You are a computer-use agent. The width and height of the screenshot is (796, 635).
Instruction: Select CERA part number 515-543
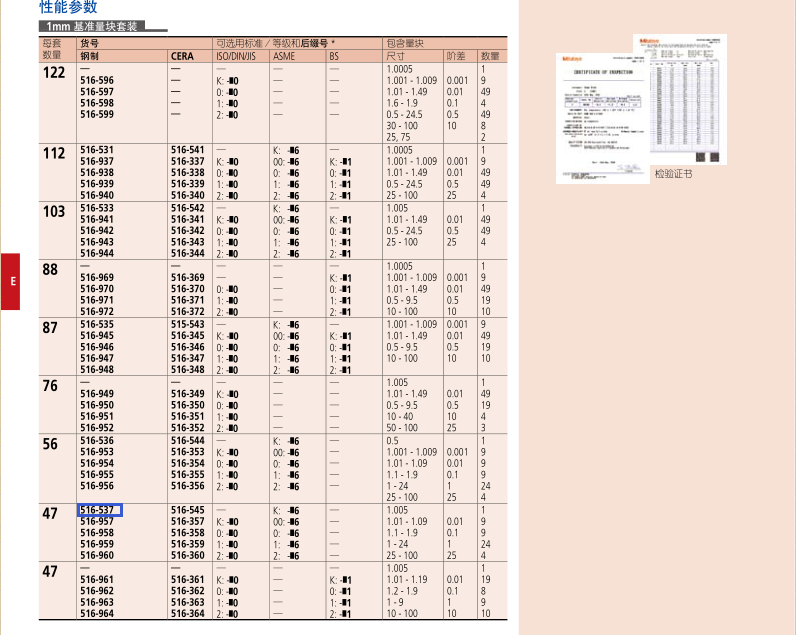[x=188, y=324]
